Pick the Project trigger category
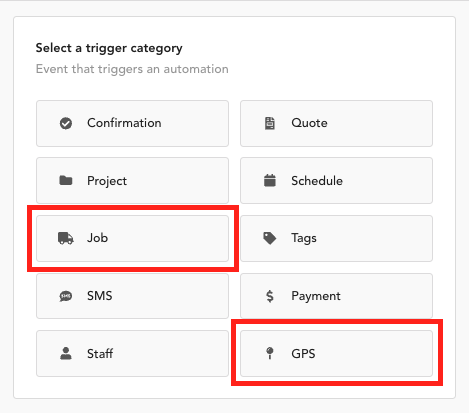Viewport: 469px width, 413px height. (132, 180)
